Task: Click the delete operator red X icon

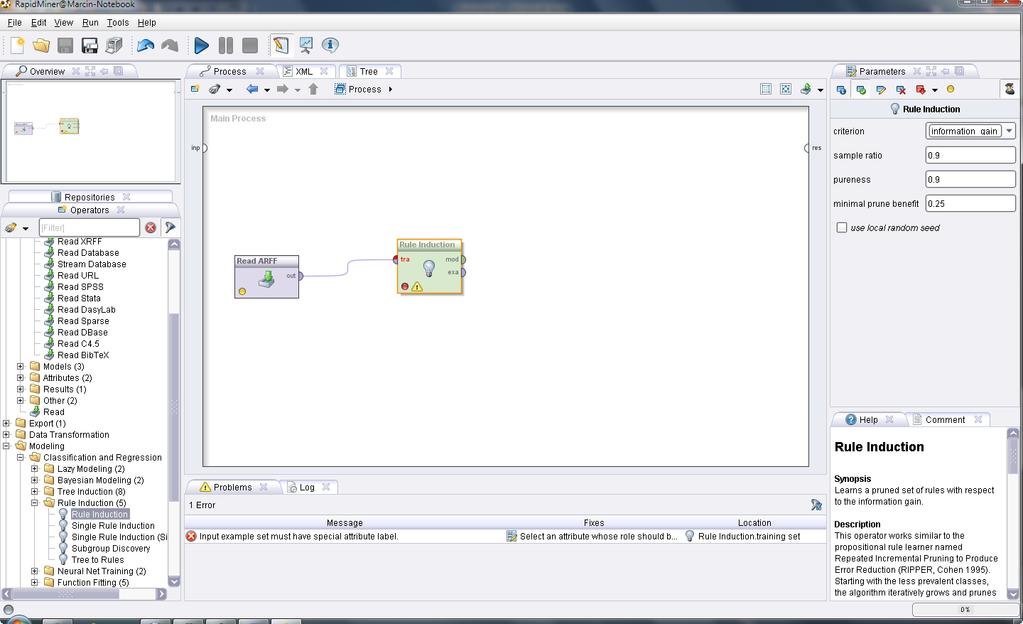Action: click(x=901, y=90)
